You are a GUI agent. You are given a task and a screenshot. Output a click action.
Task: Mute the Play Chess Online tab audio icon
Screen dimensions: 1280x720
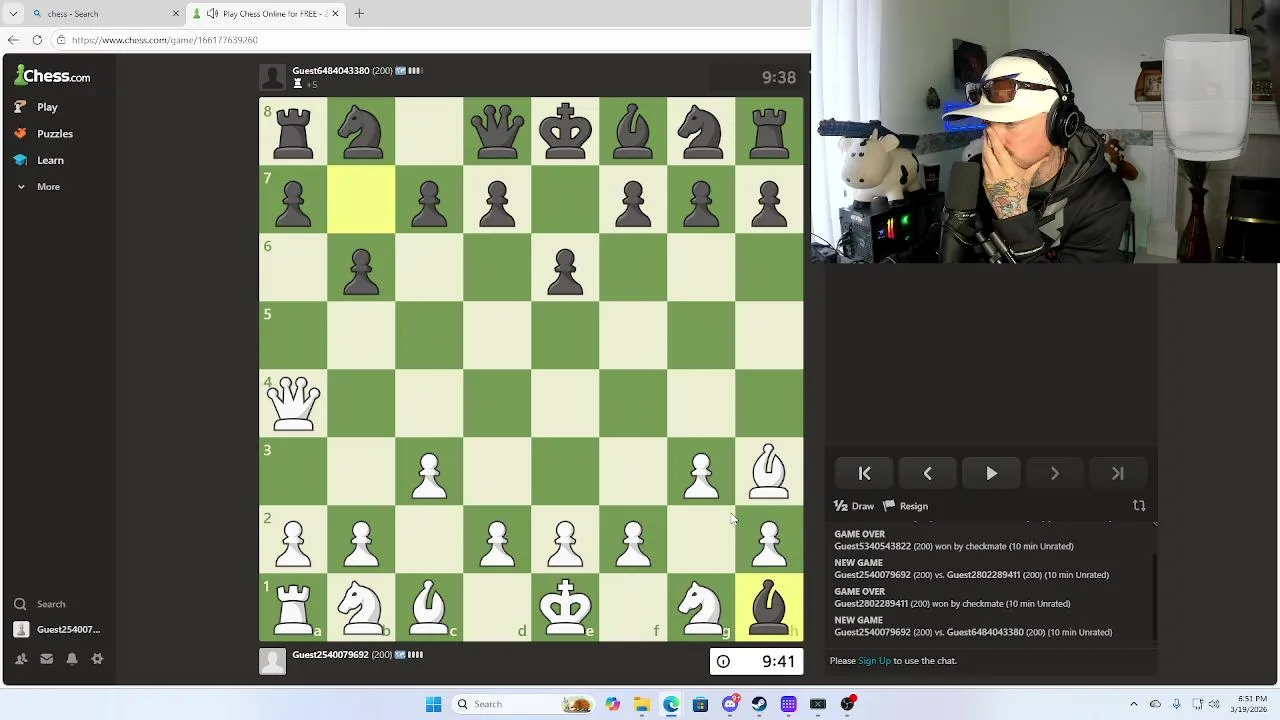coord(213,14)
